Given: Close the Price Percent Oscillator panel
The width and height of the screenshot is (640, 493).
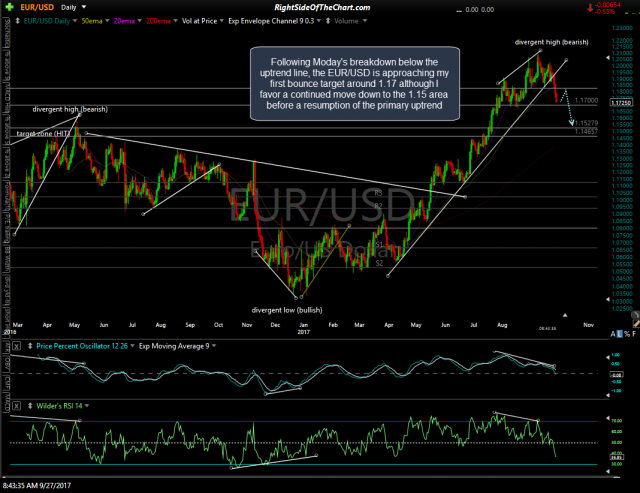Looking at the screenshot, I should click(x=16, y=346).
